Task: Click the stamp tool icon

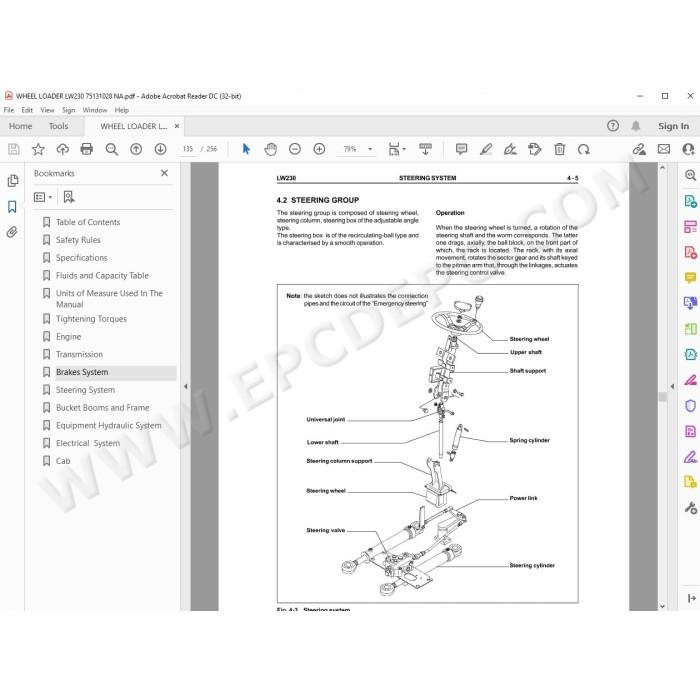Action: click(x=534, y=149)
